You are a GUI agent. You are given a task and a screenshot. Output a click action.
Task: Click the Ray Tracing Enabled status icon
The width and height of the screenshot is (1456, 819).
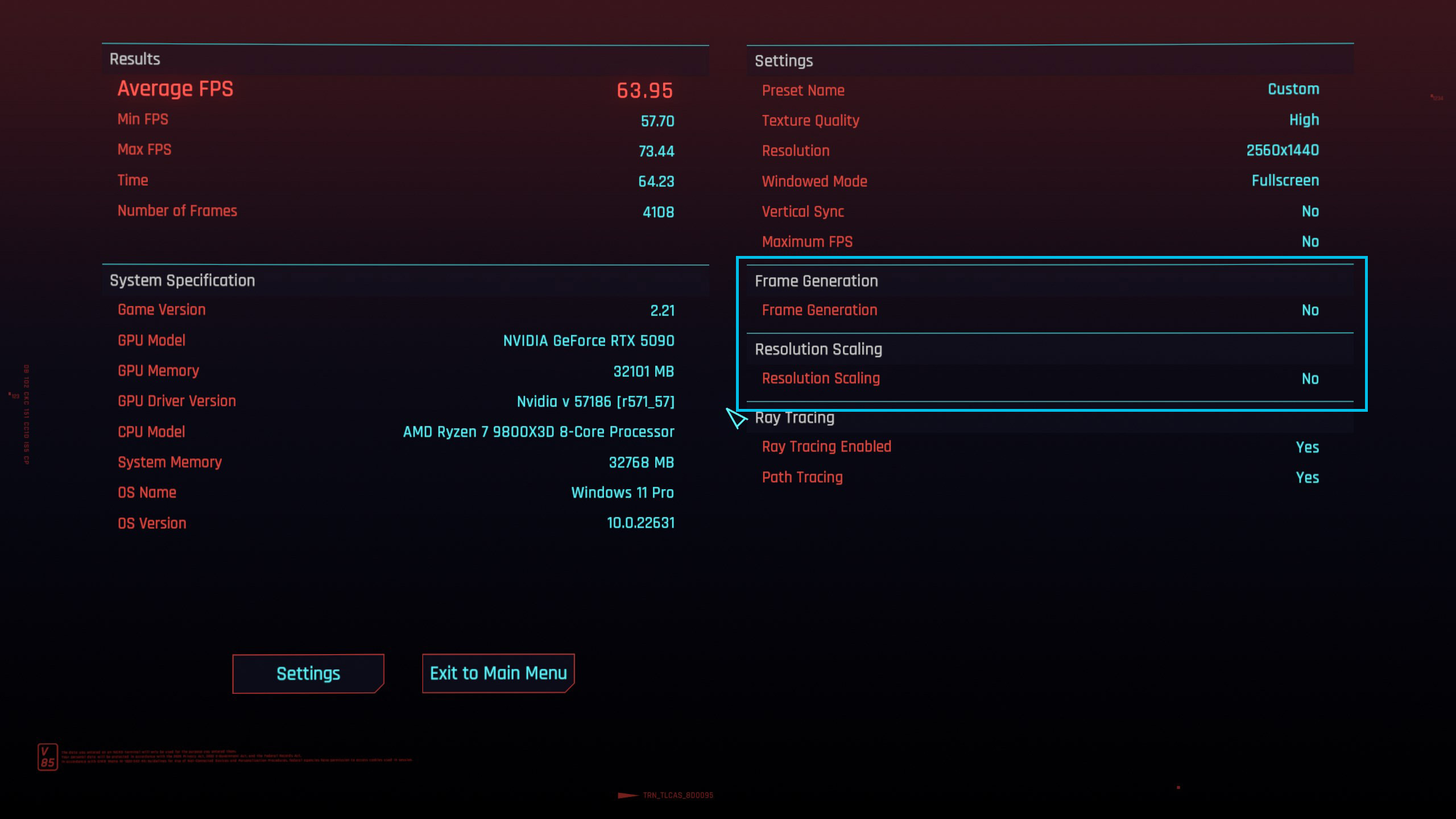(x=1307, y=447)
